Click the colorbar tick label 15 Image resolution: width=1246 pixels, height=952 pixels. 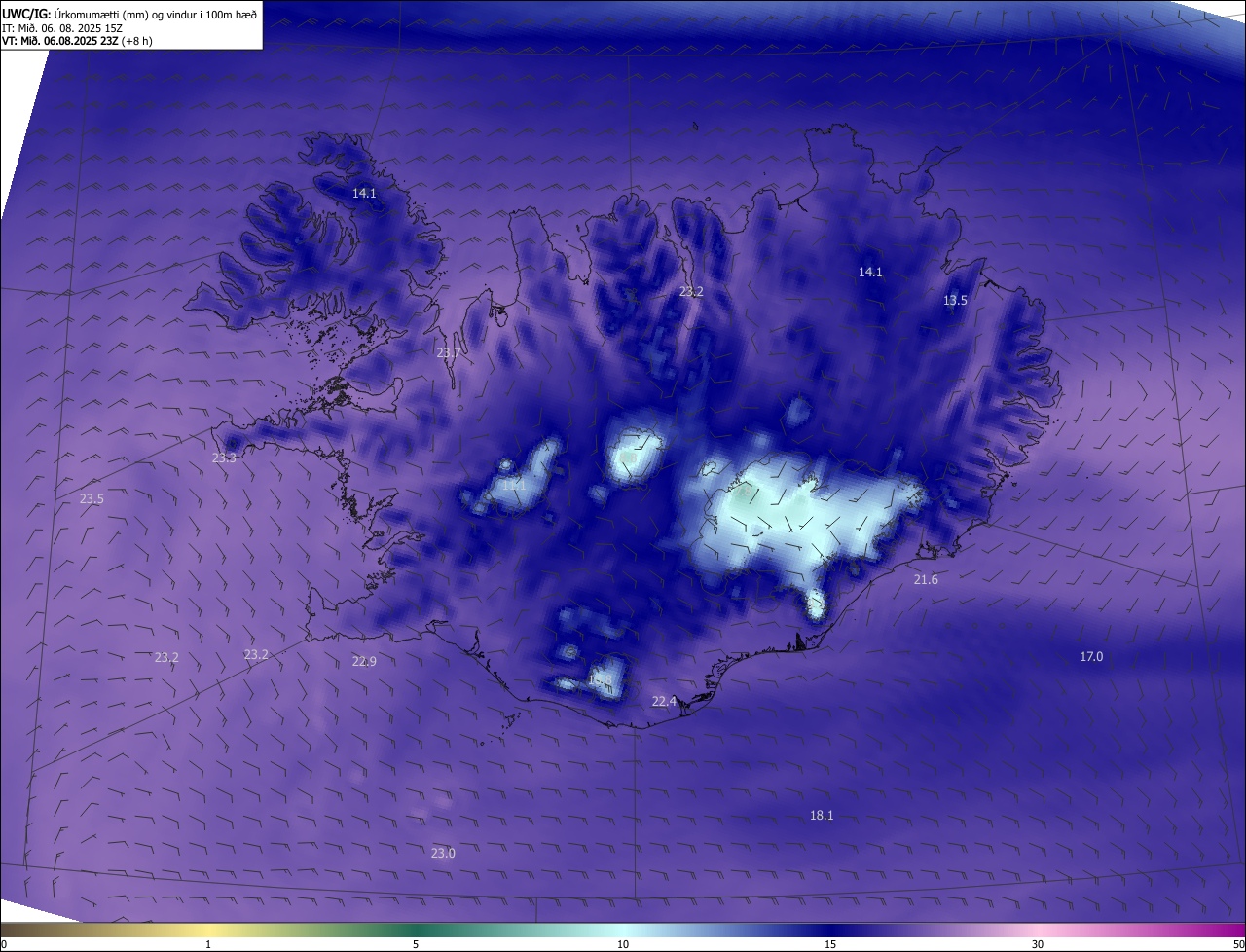[830, 944]
